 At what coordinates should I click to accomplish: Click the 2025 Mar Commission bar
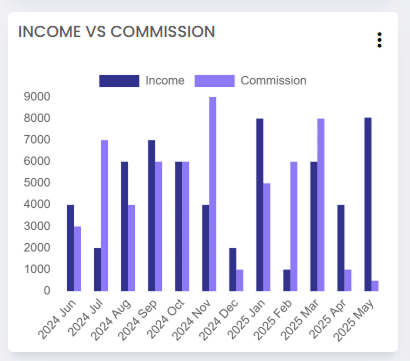[x=321, y=205]
